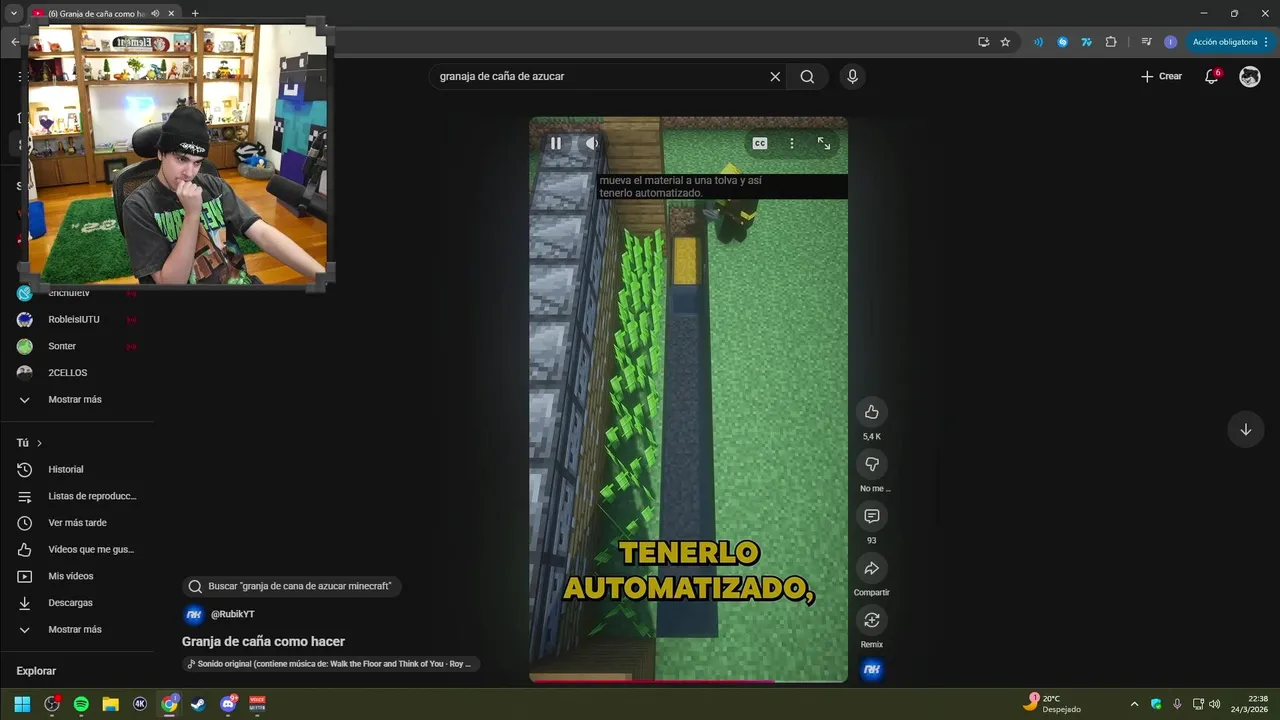This screenshot has width=1280, height=720.
Task: Bookmark this page with the star
Action: tap(1005, 42)
